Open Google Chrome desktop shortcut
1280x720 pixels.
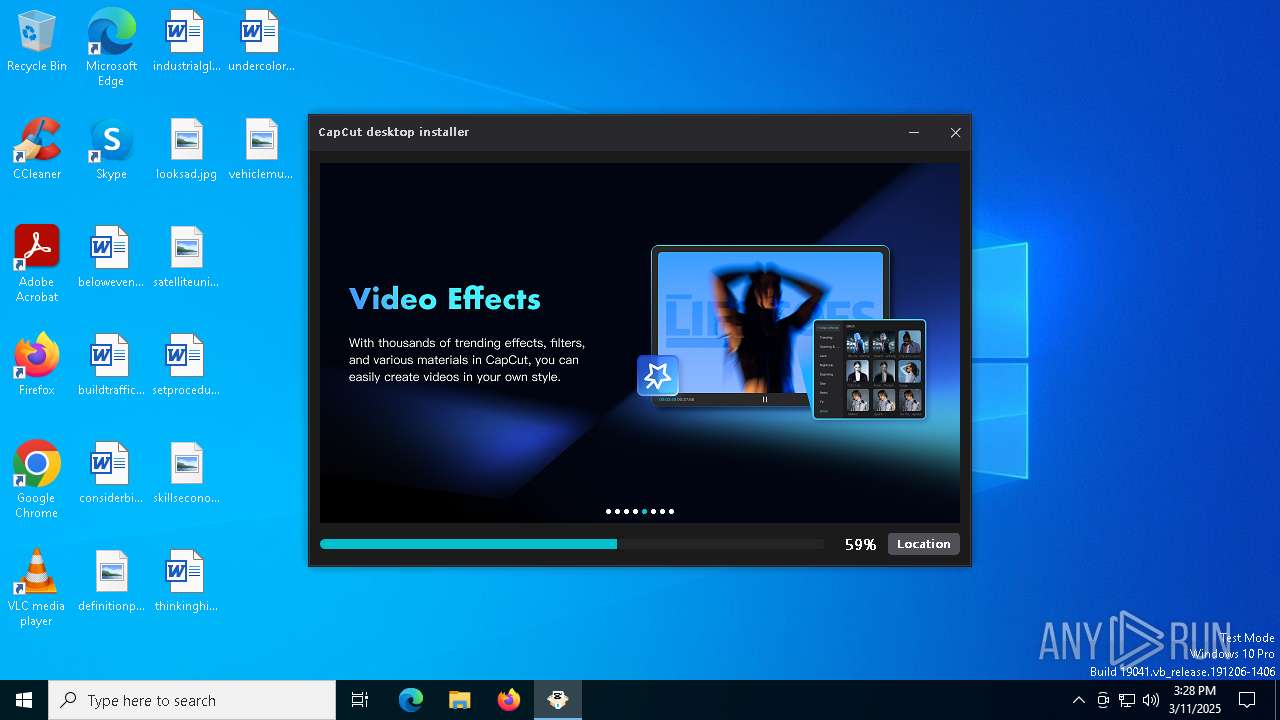coord(37,480)
